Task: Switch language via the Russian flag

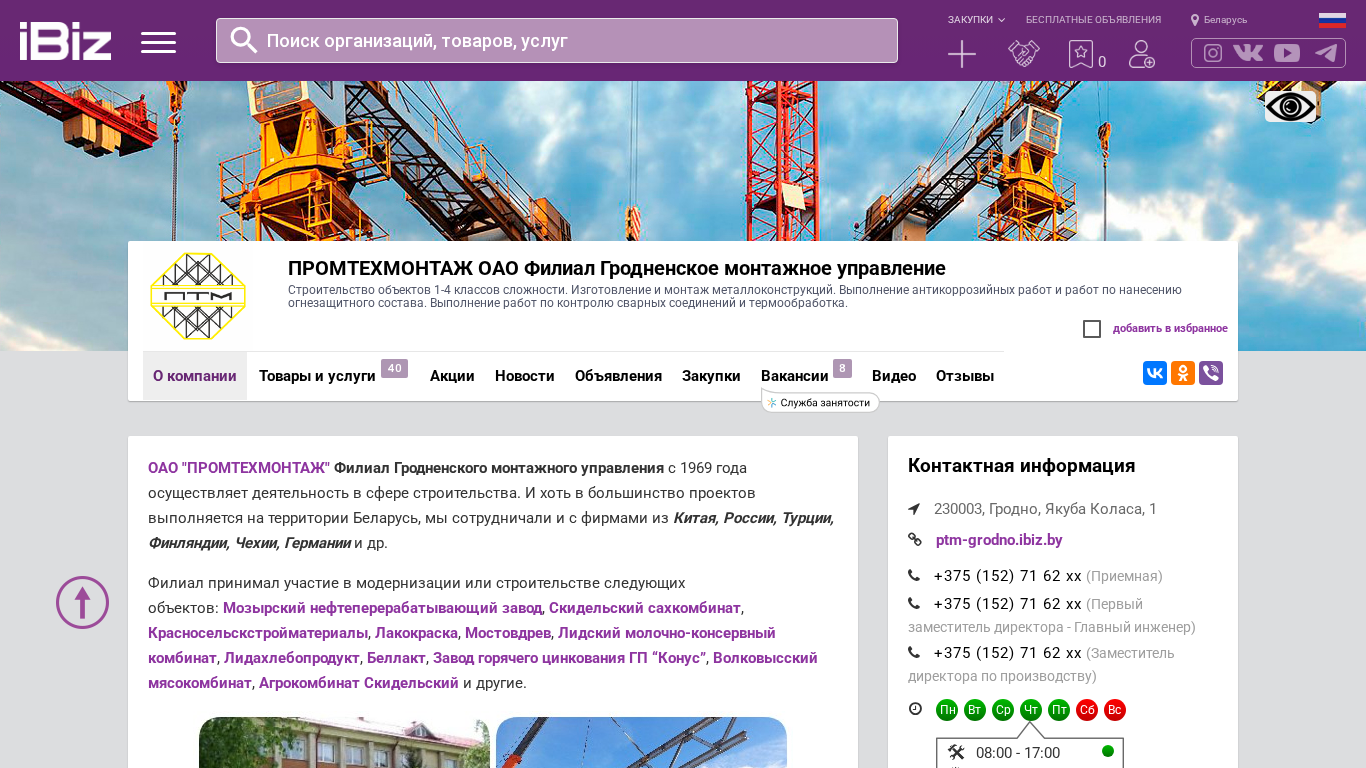Action: (x=1332, y=20)
